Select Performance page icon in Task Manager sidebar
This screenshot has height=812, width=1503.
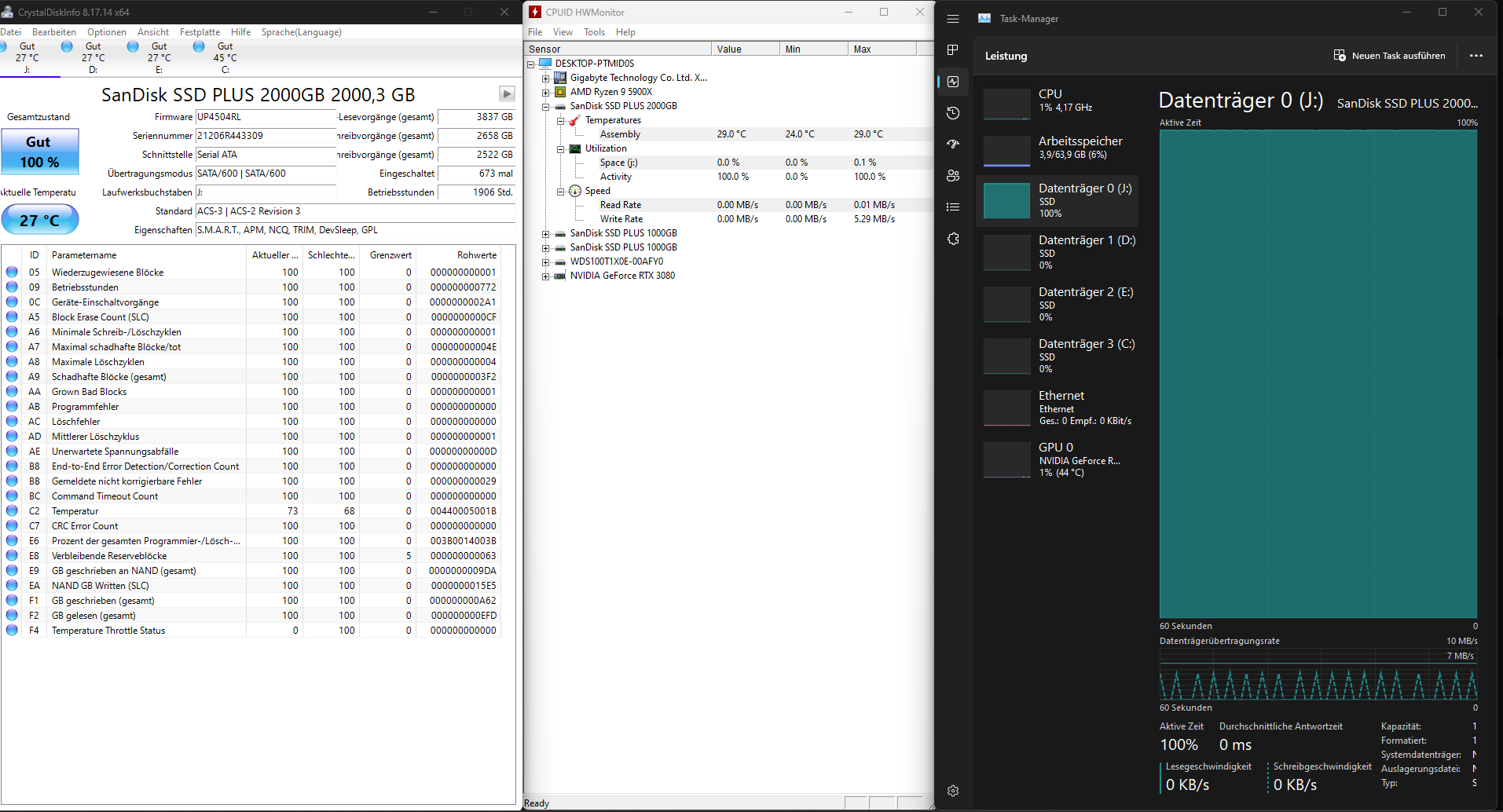pyautogui.click(x=953, y=82)
